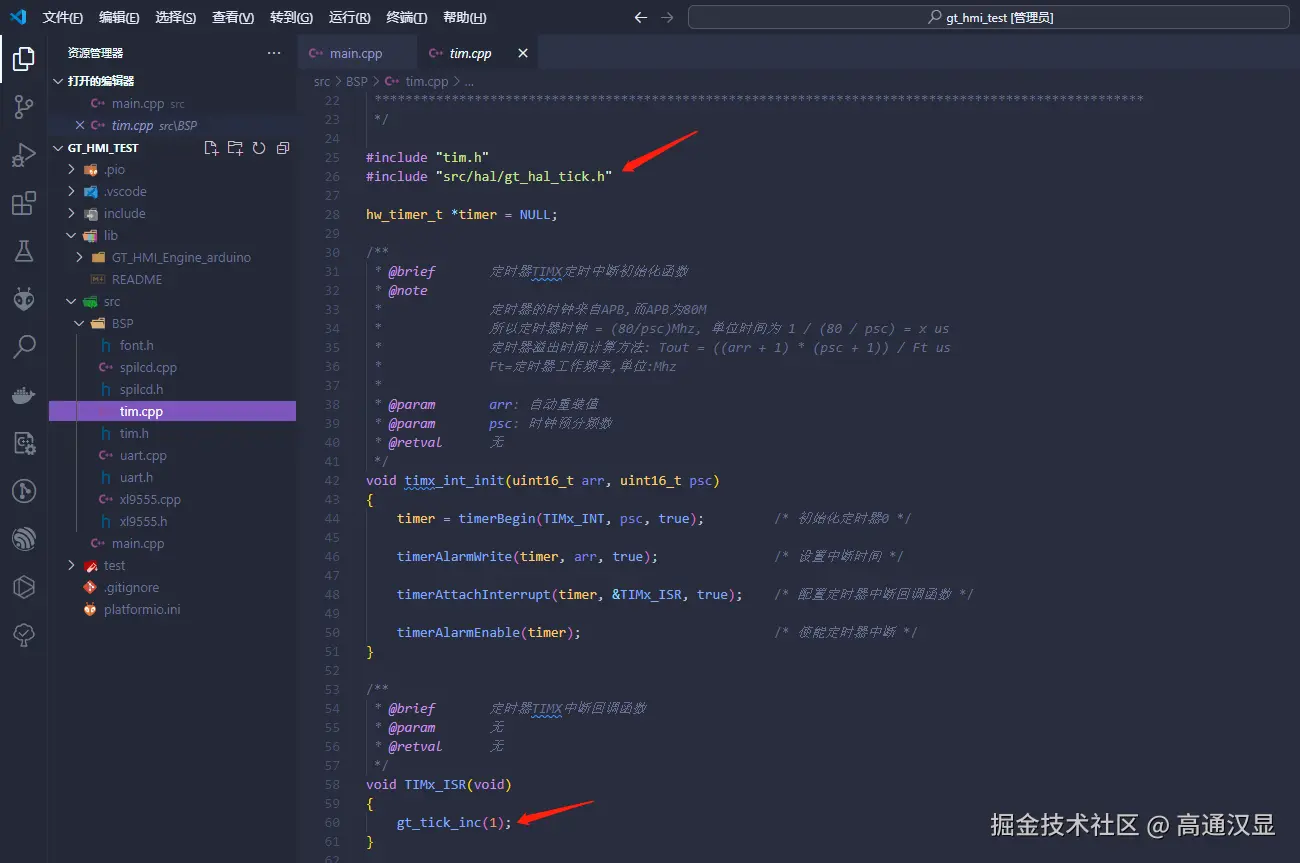Click line number 42 in the gutter
This screenshot has width=1300, height=863.
tap(332, 480)
